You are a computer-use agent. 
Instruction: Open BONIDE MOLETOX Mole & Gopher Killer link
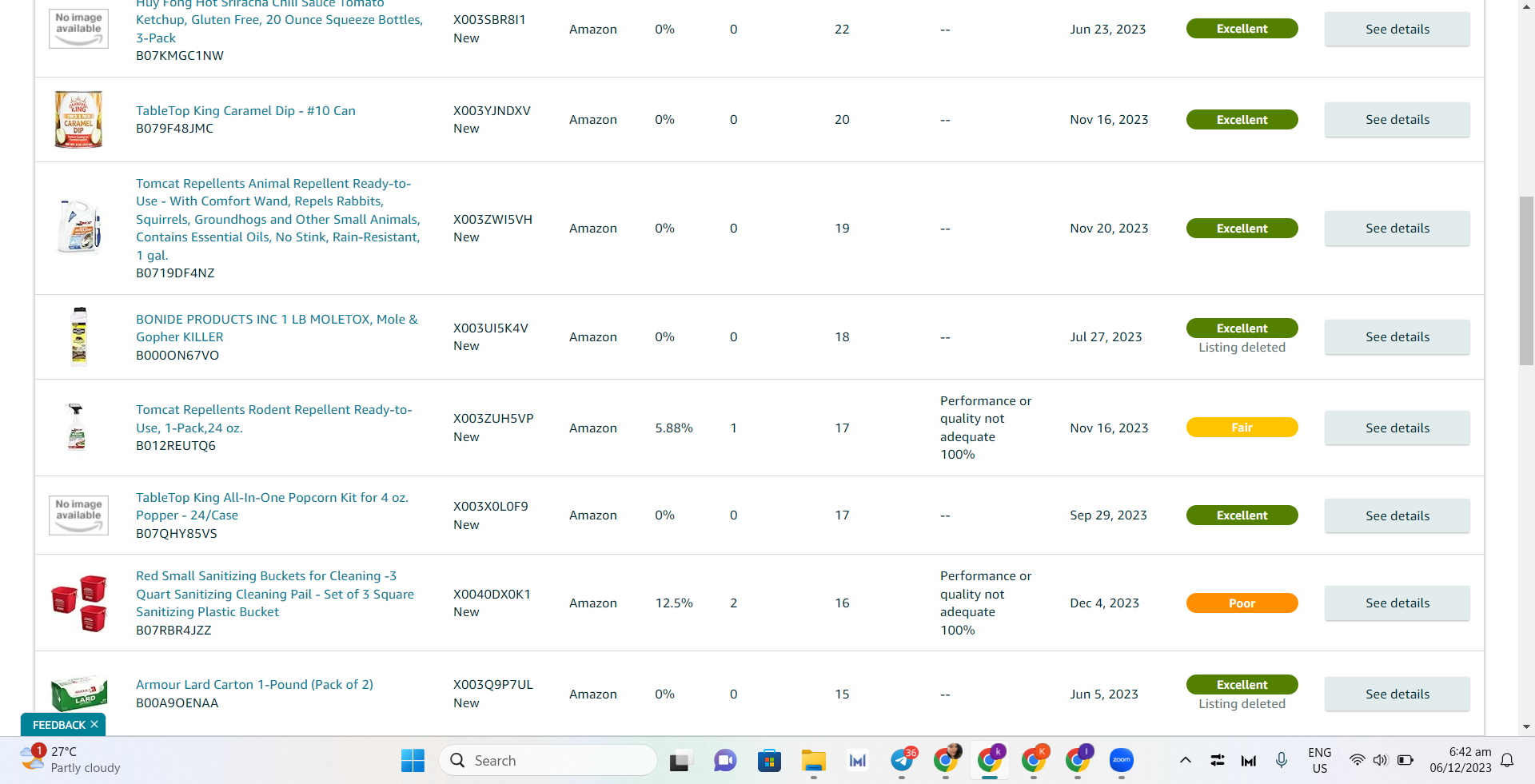click(x=277, y=328)
